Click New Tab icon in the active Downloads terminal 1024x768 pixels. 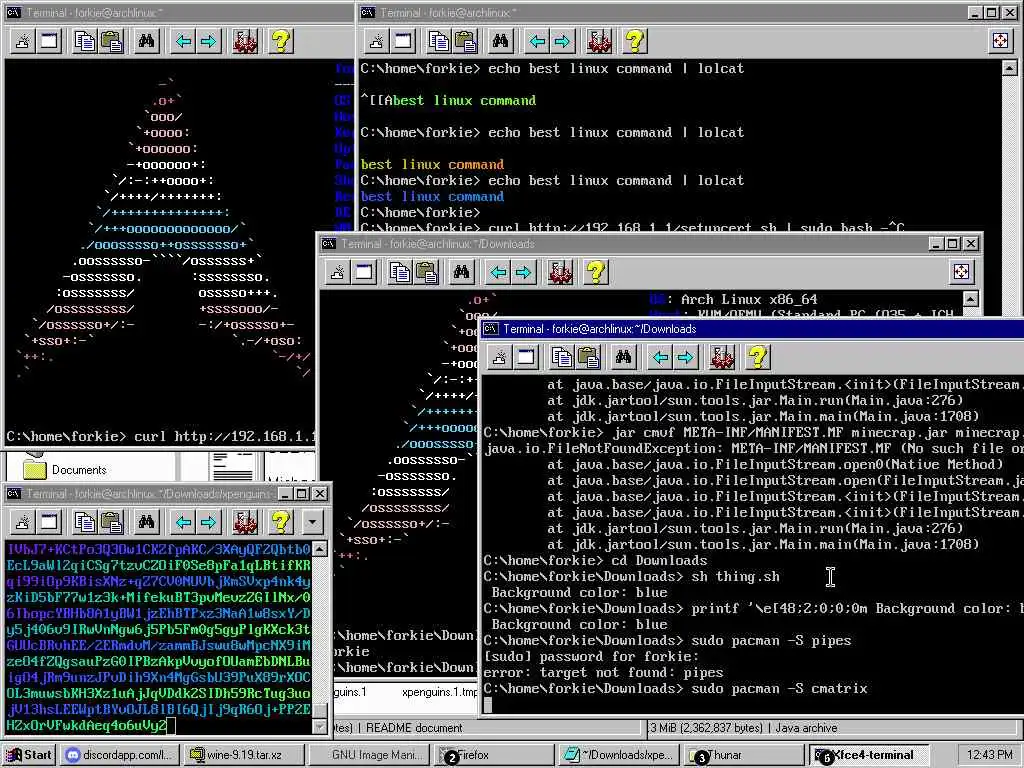(500, 357)
